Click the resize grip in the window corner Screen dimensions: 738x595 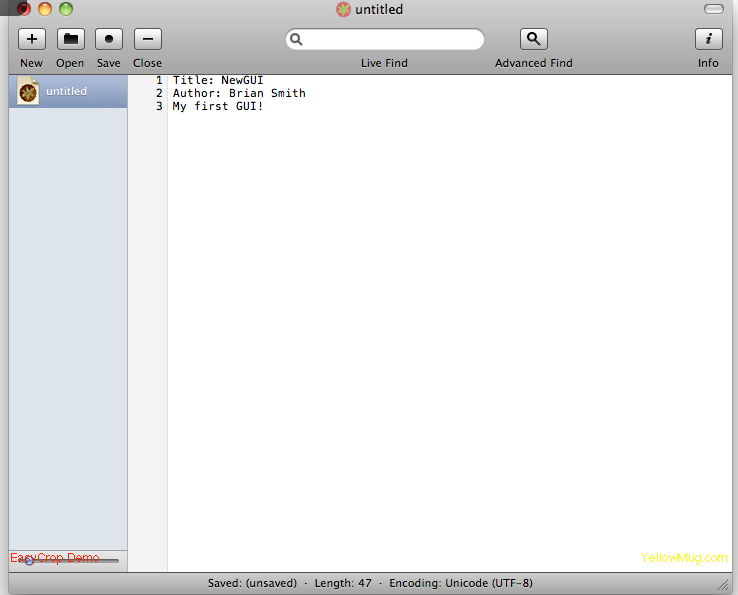point(722,584)
